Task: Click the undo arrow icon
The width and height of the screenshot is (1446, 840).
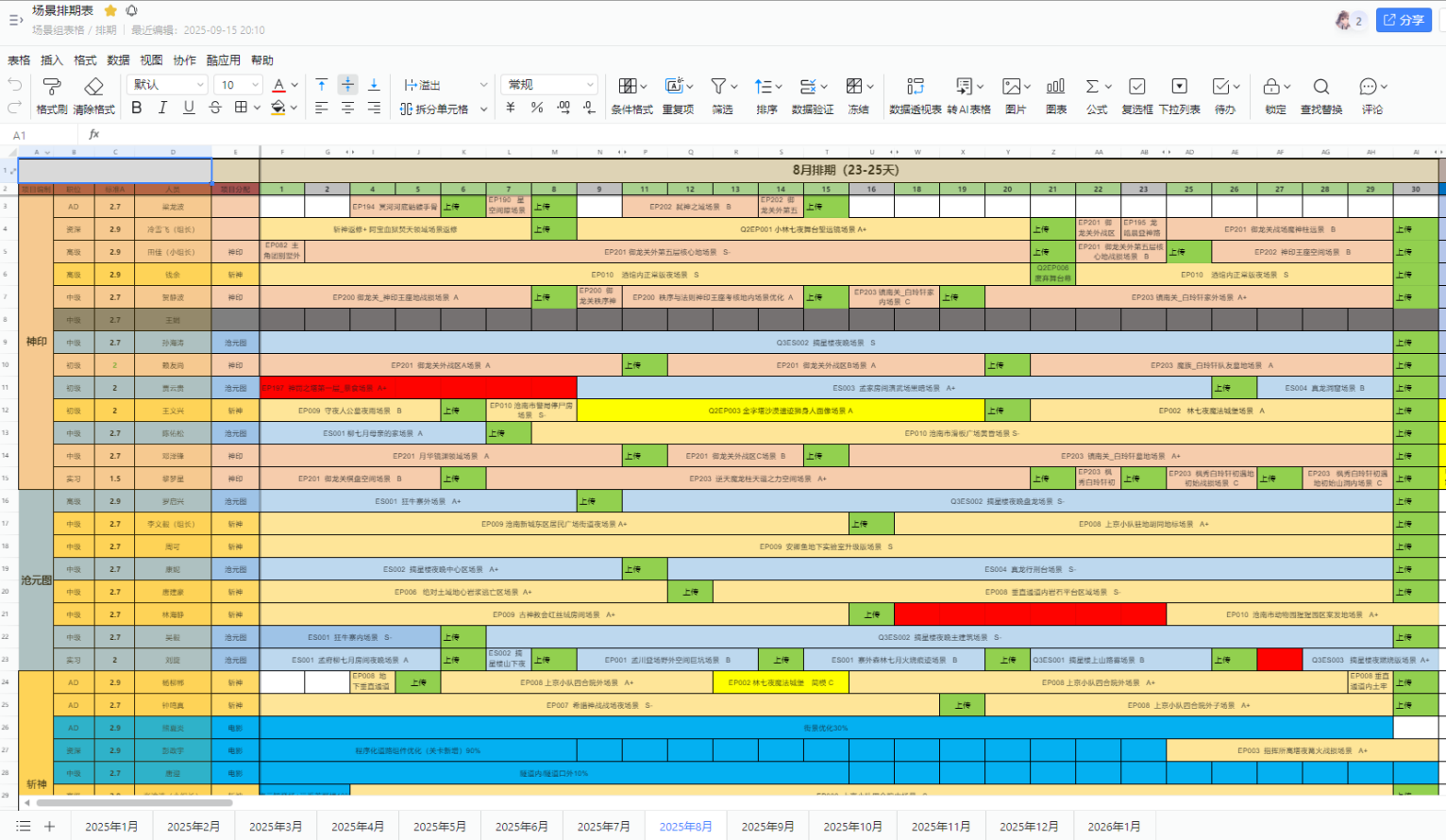Action: 14,85
